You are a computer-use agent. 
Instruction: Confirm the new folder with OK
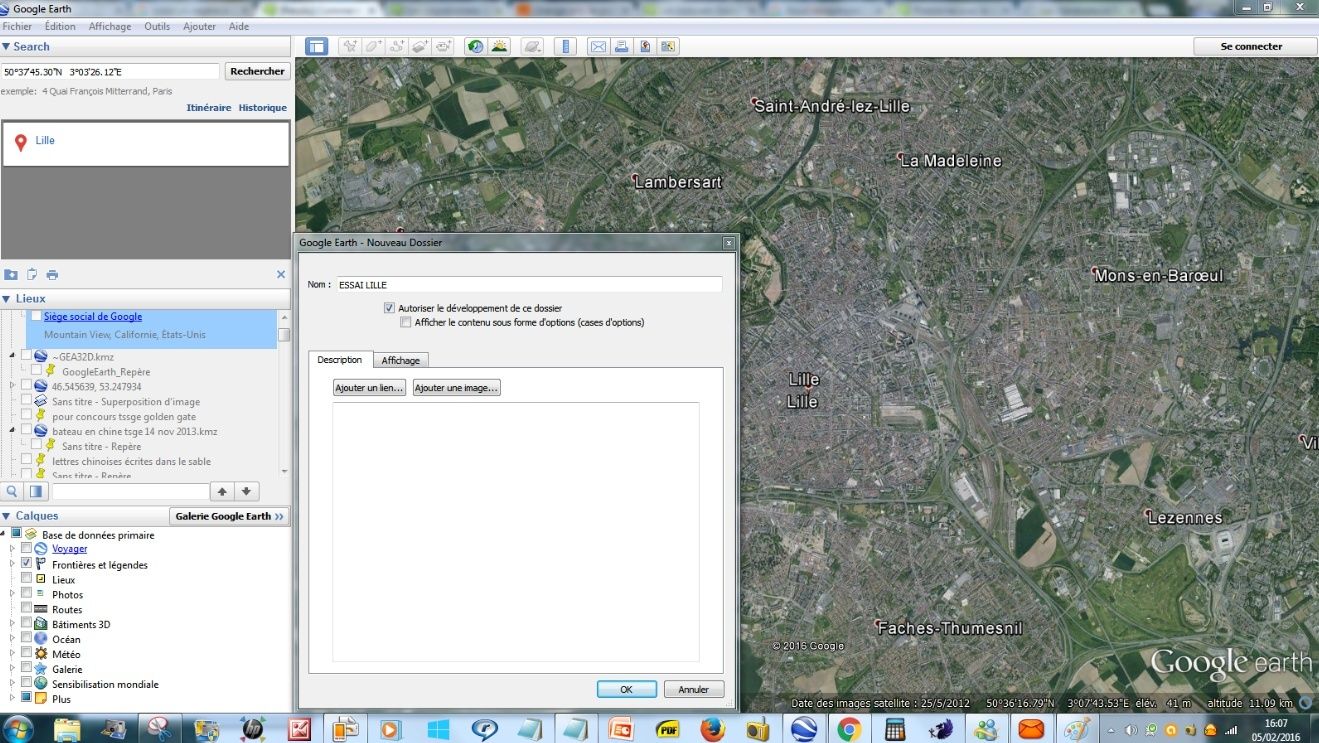click(x=626, y=689)
